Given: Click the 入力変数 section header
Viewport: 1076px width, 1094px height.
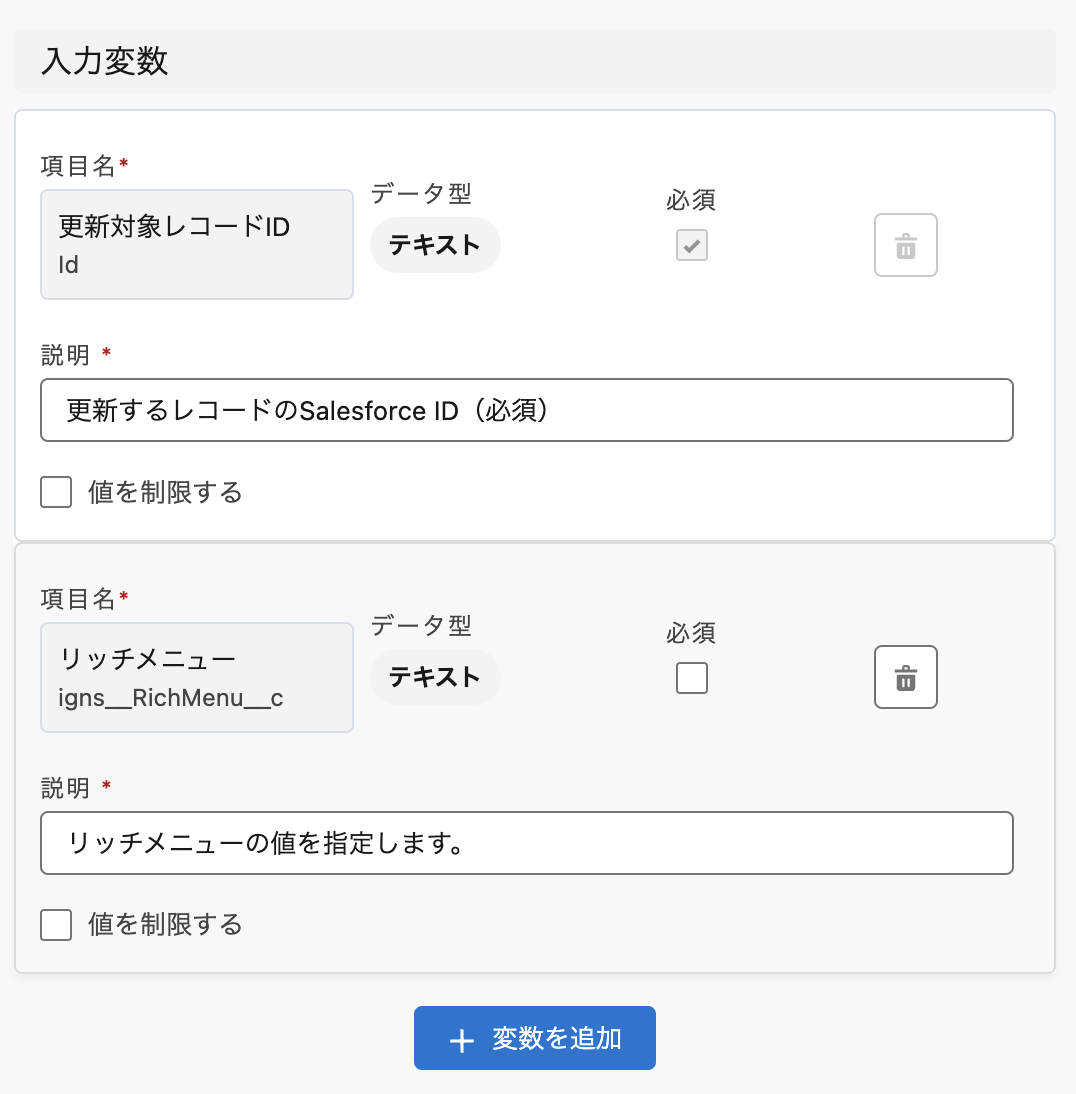Looking at the screenshot, I should tap(104, 61).
